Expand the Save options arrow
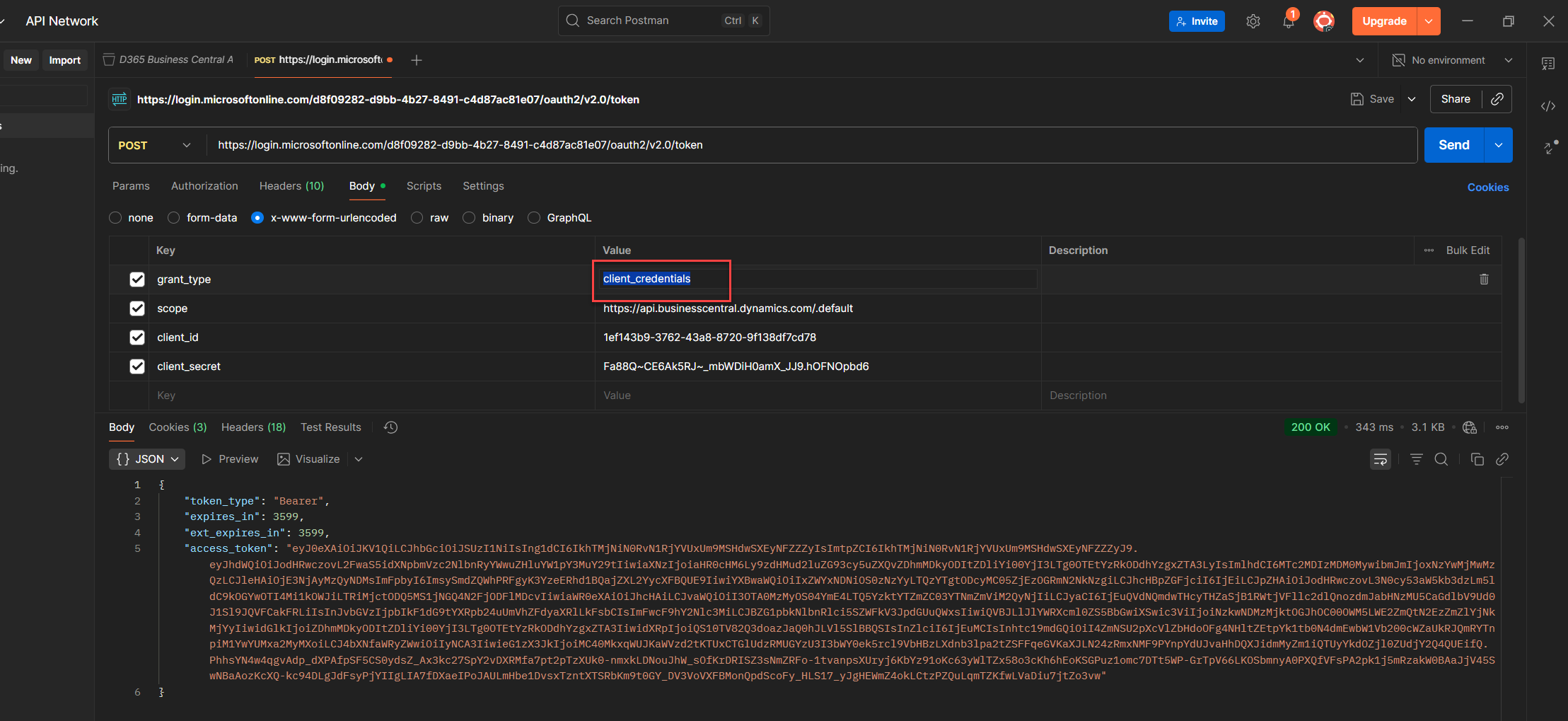This screenshot has width=1568, height=721. click(x=1412, y=99)
